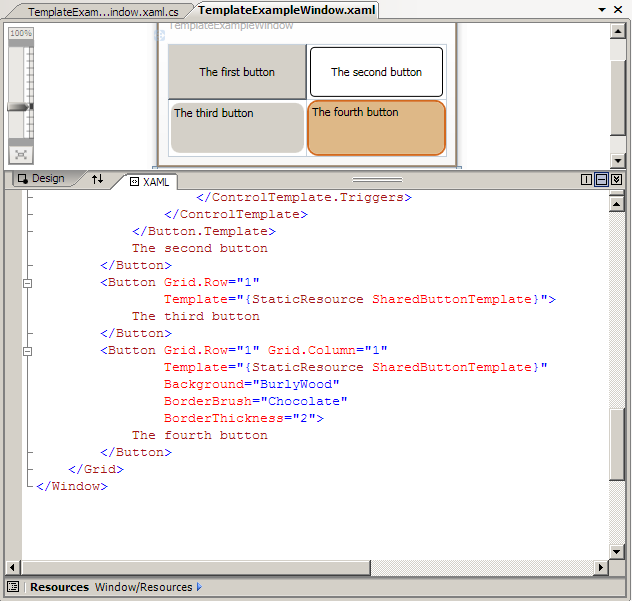Click the closing </Grid> tag
This screenshot has width=632, height=601.
(x=96, y=469)
